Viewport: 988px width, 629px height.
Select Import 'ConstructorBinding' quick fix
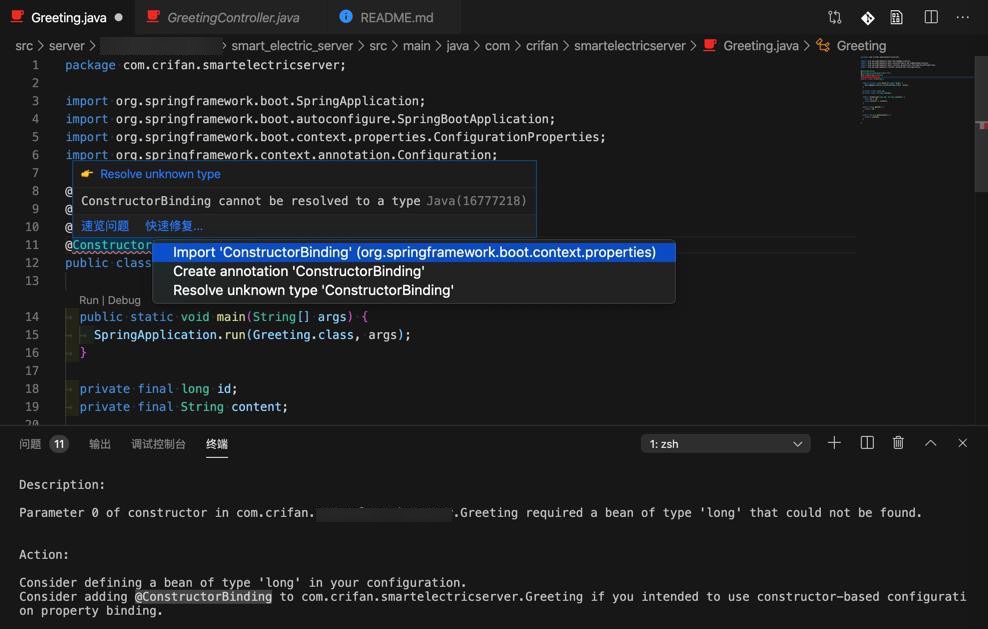tap(414, 252)
